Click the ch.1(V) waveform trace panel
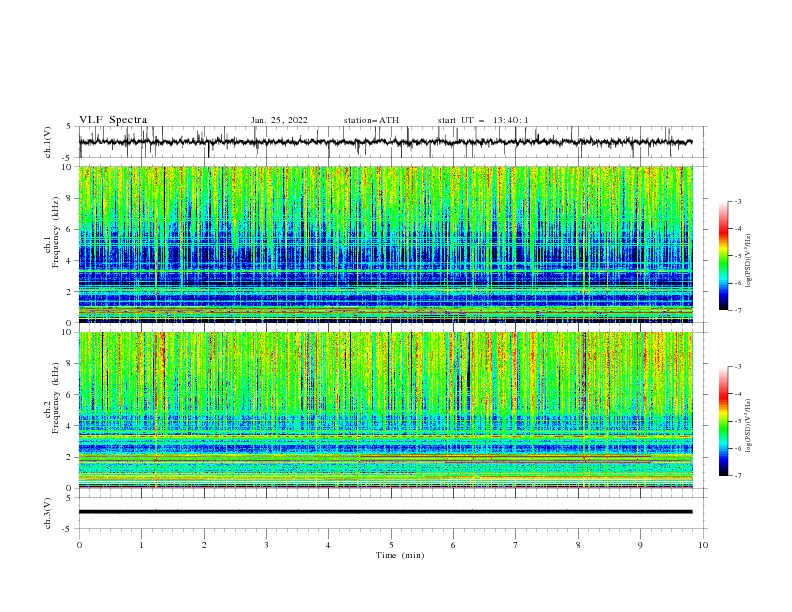The width and height of the screenshot is (792, 612). click(x=393, y=142)
